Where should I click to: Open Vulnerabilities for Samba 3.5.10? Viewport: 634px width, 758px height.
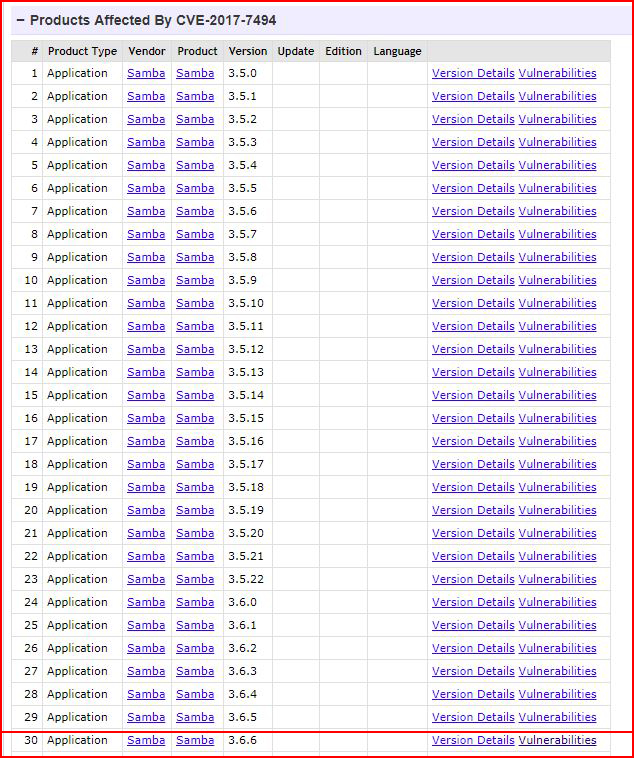(x=557, y=303)
